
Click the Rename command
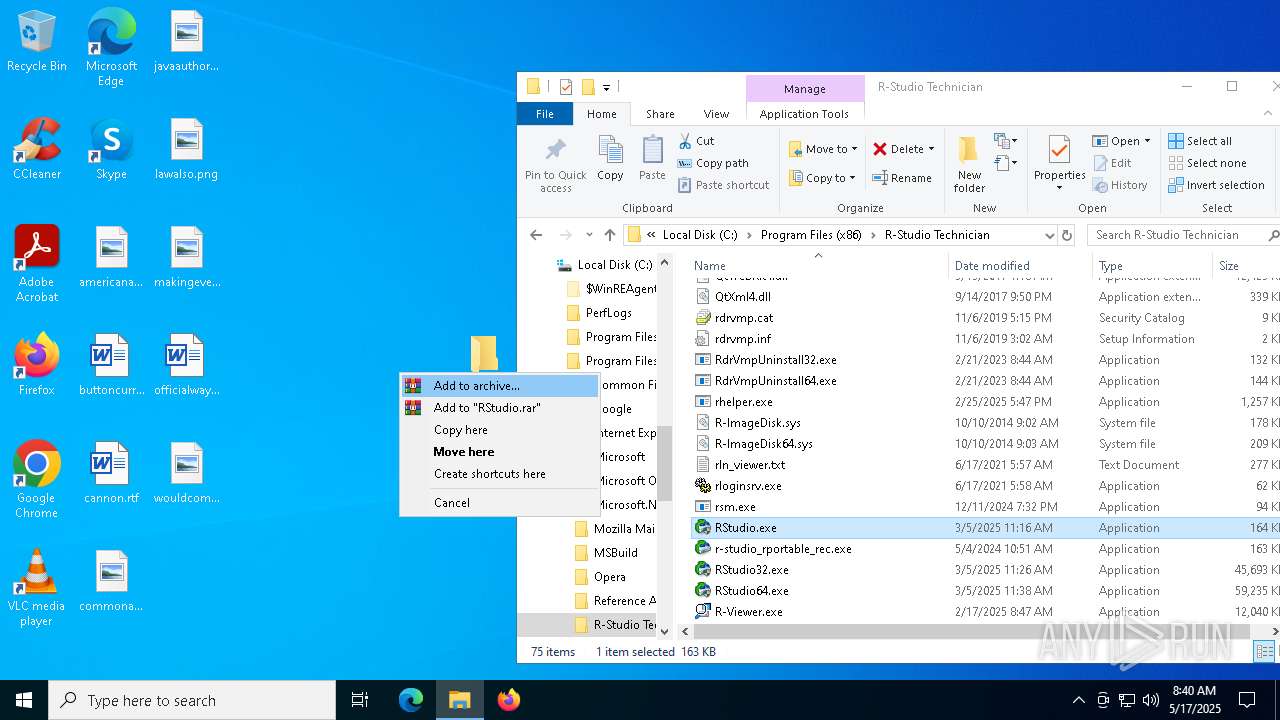point(902,178)
